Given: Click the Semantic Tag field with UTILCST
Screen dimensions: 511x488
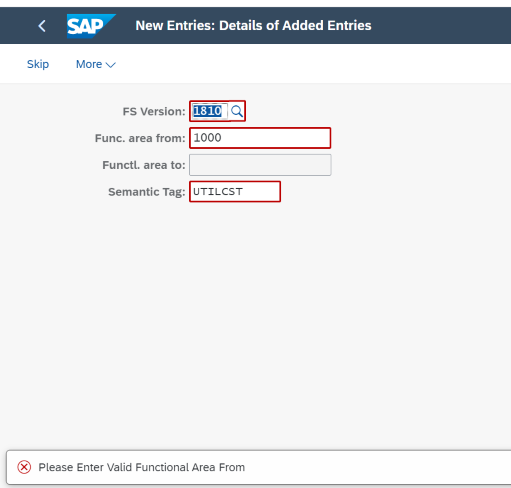Looking at the screenshot, I should point(235,192).
